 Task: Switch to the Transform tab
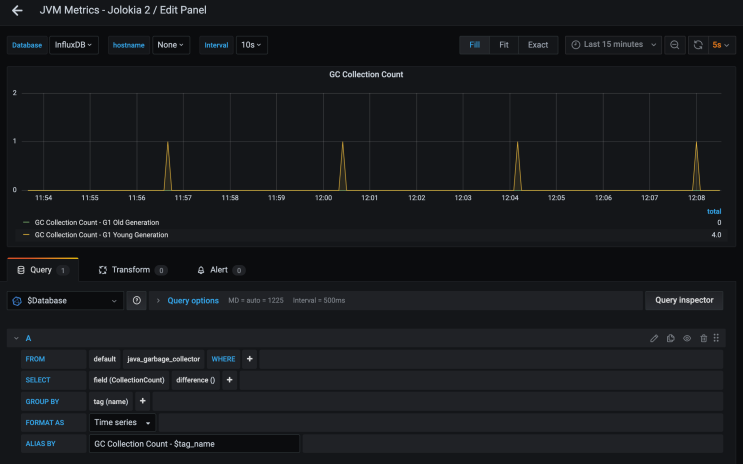pyautogui.click(x=132, y=270)
